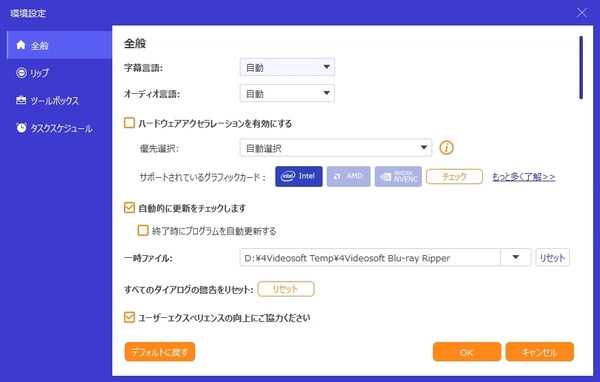Enable the ハードウェアアクセラレーションを有効にする checkbox
The image size is (600, 382).
click(x=129, y=123)
